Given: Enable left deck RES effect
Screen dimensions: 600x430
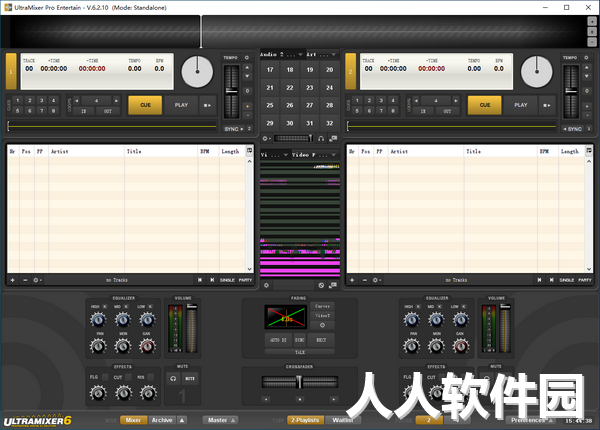Looking at the screenshot, I should click(151, 377).
